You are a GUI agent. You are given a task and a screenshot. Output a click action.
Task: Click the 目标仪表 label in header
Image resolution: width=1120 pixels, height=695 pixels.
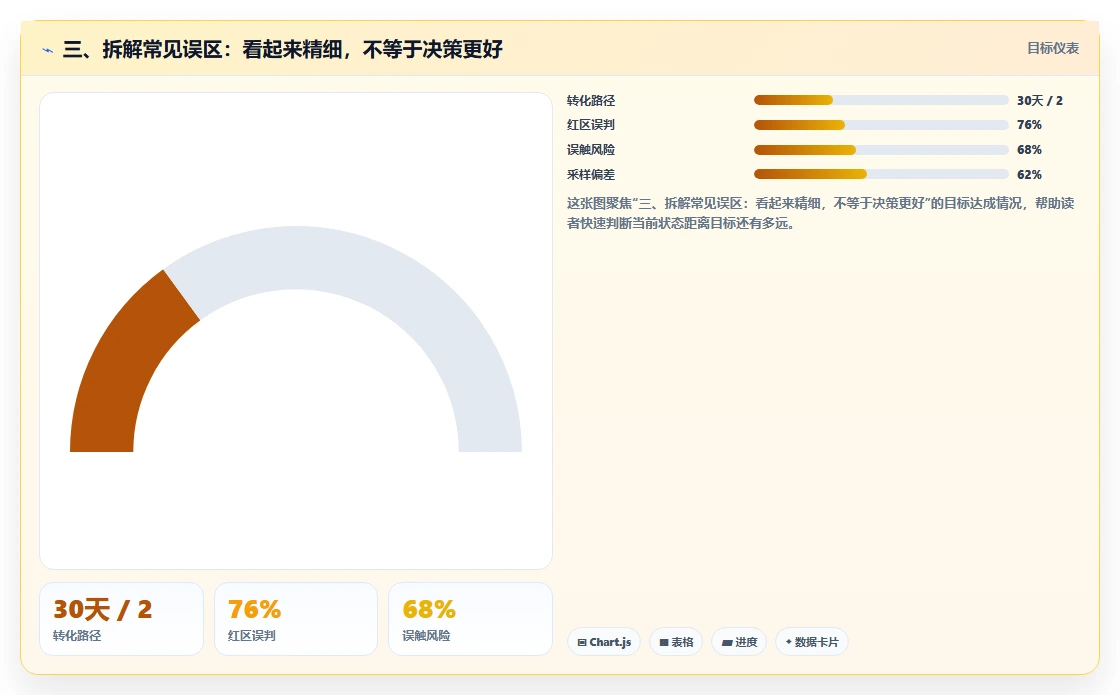[1053, 48]
